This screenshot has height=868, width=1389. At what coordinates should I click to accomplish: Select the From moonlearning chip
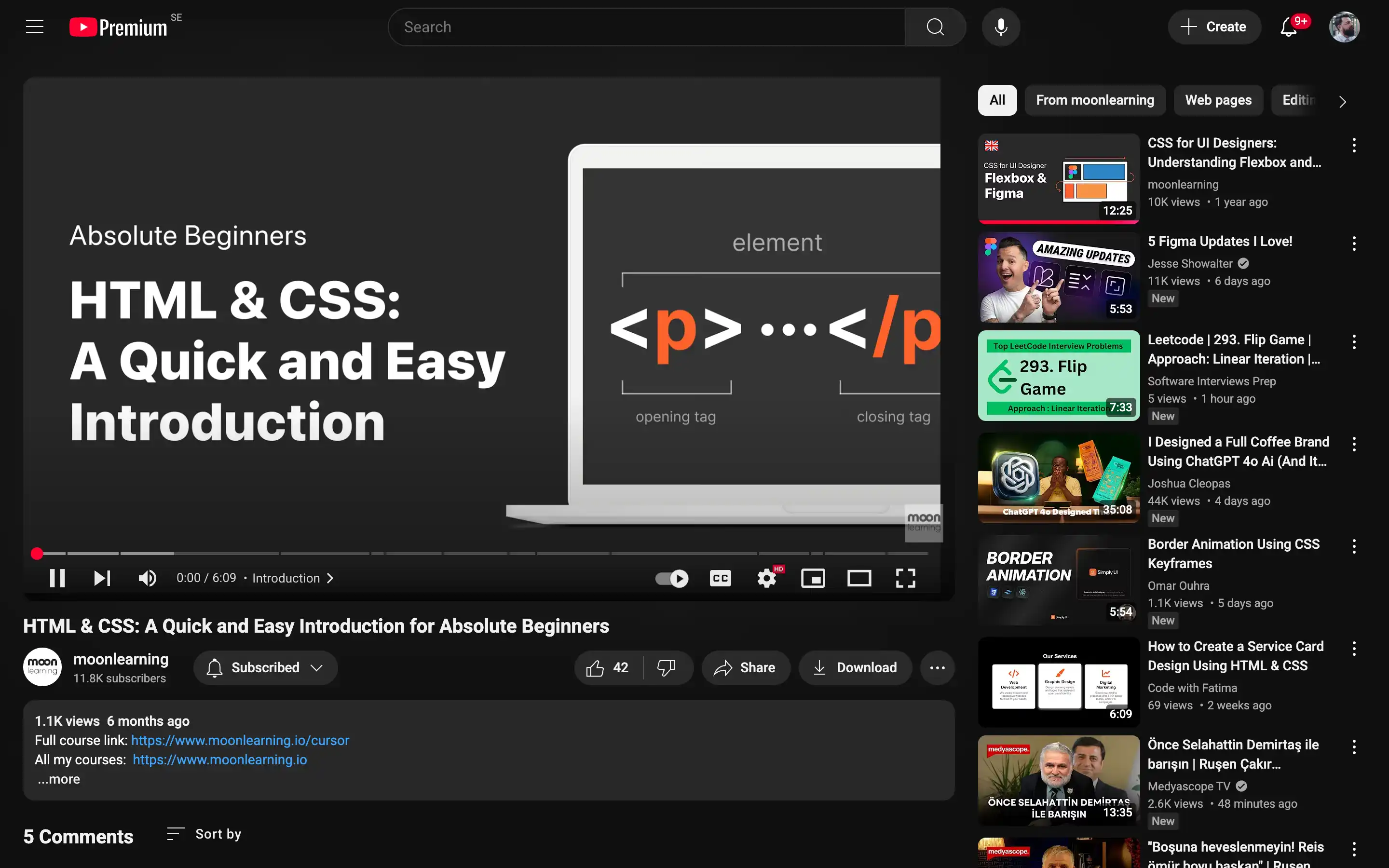click(x=1094, y=100)
